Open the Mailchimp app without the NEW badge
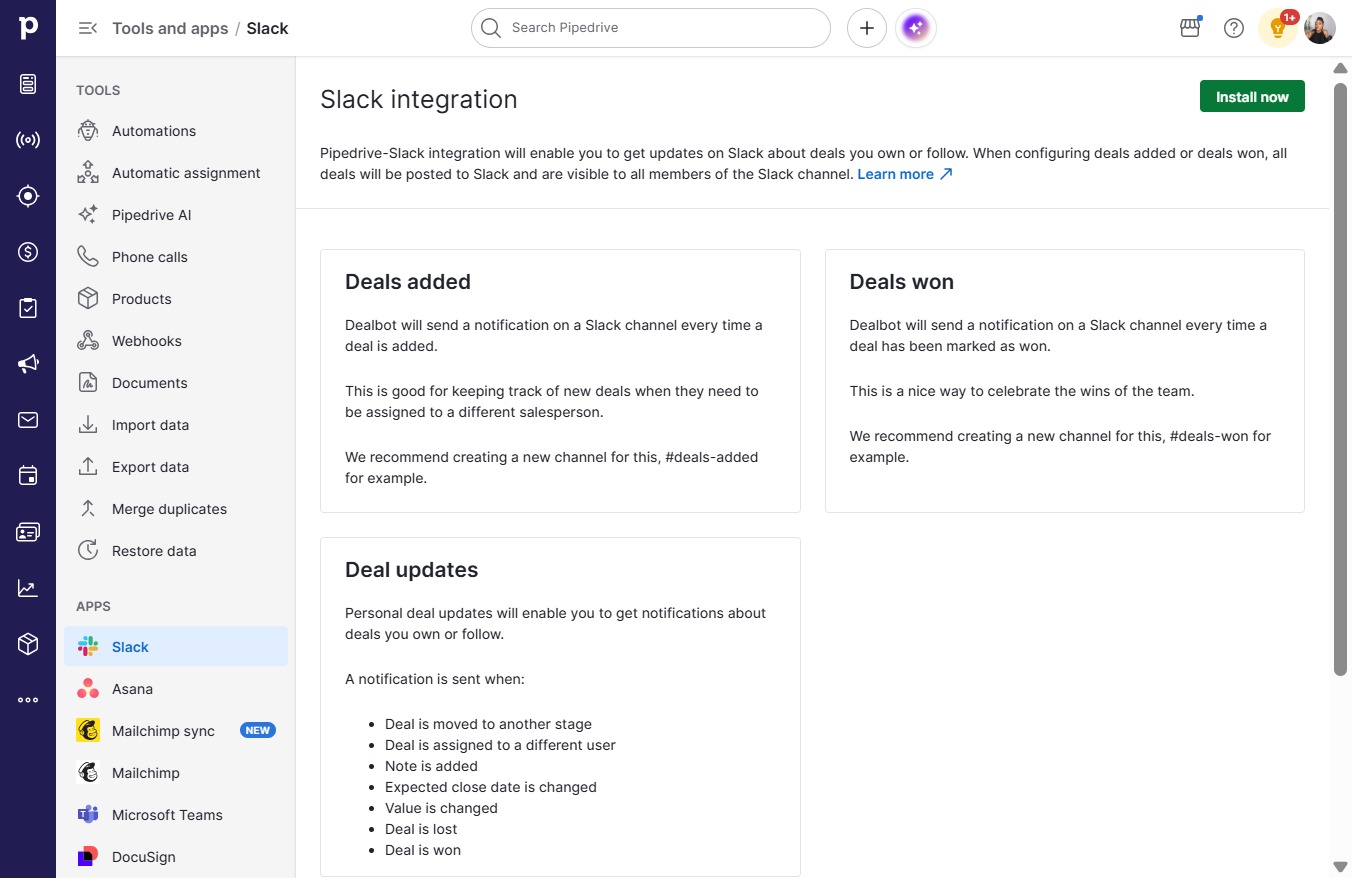Screen dimensions: 1352x878 click(176, 773)
